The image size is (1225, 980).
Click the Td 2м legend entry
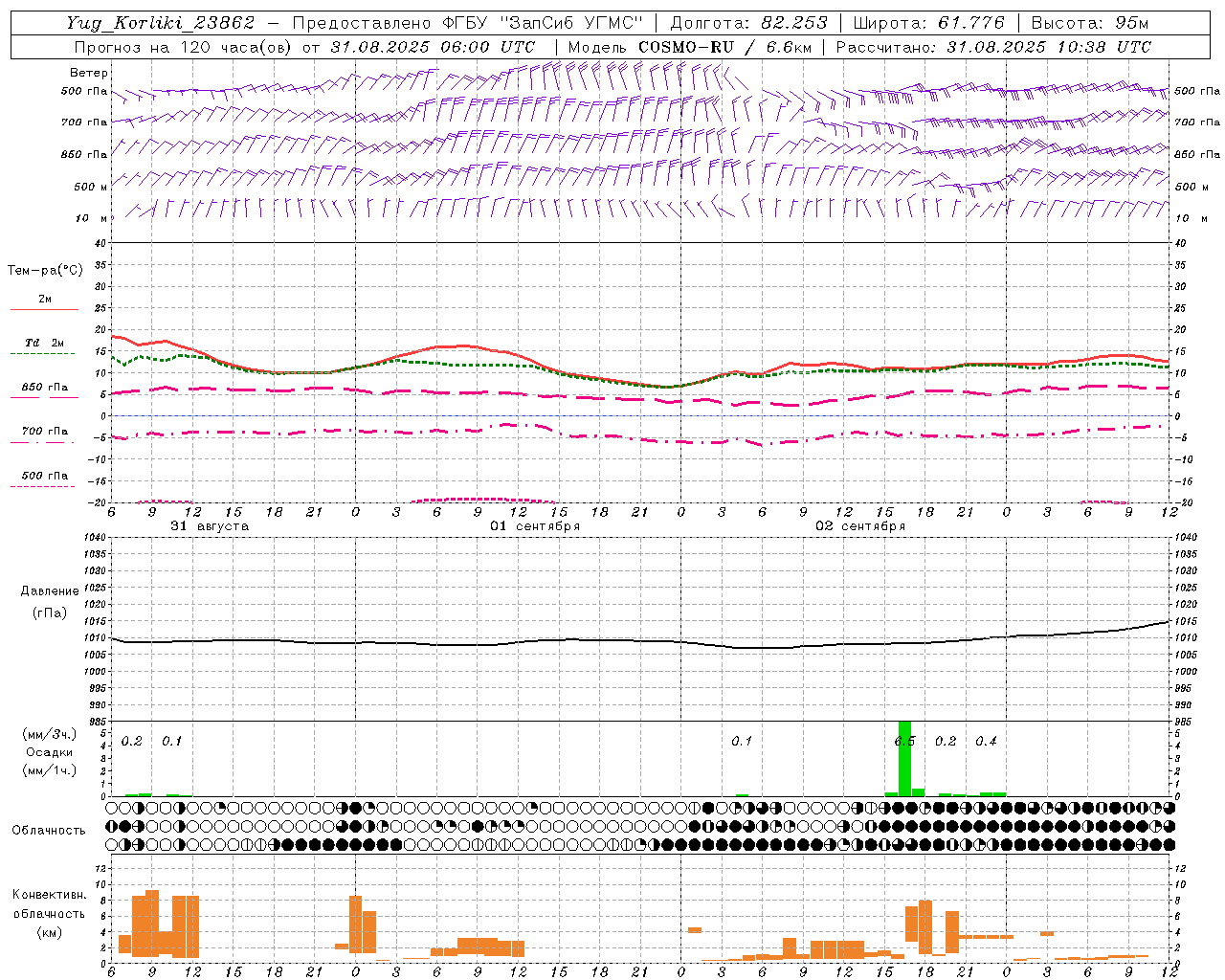[45, 343]
